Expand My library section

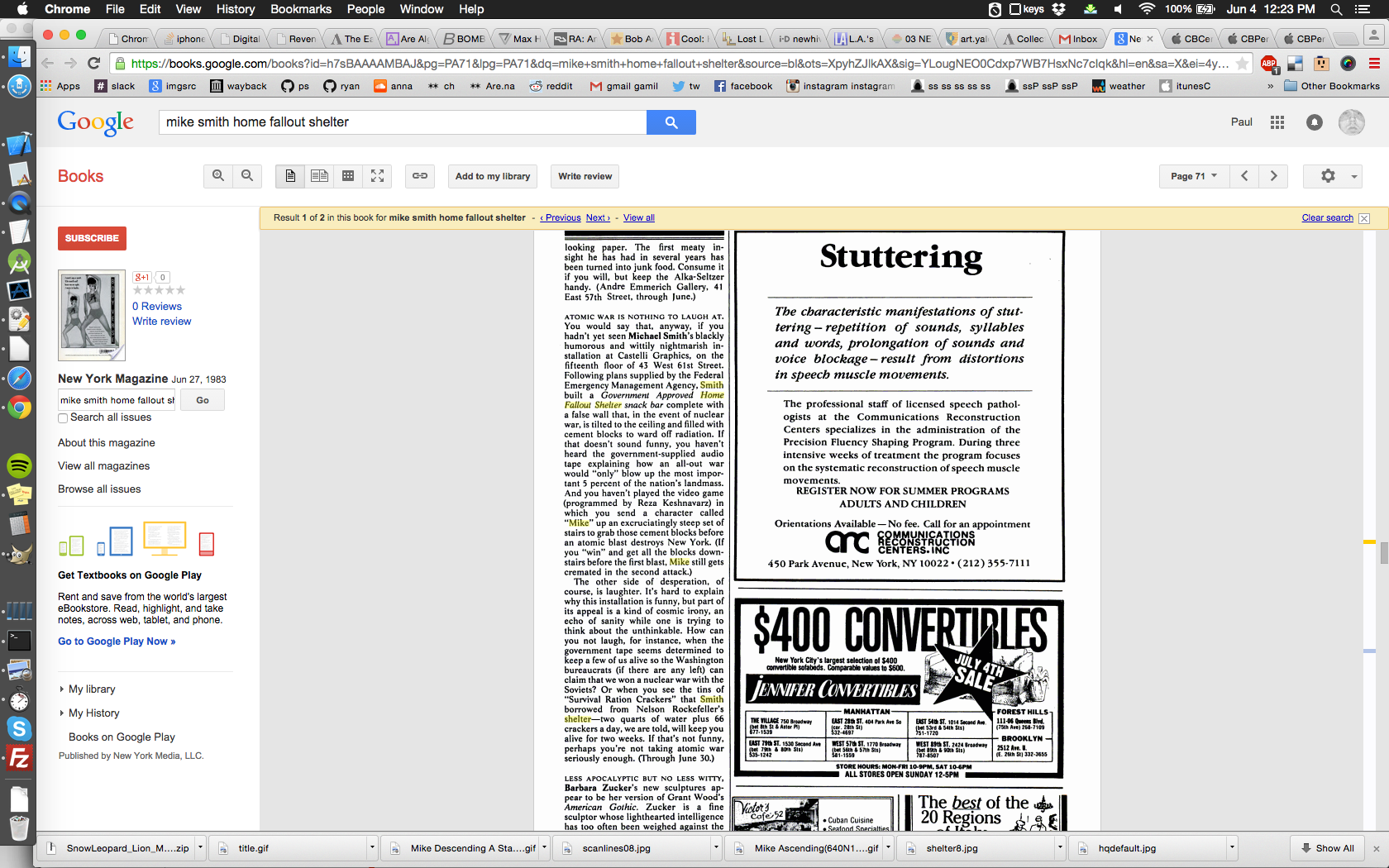point(88,689)
